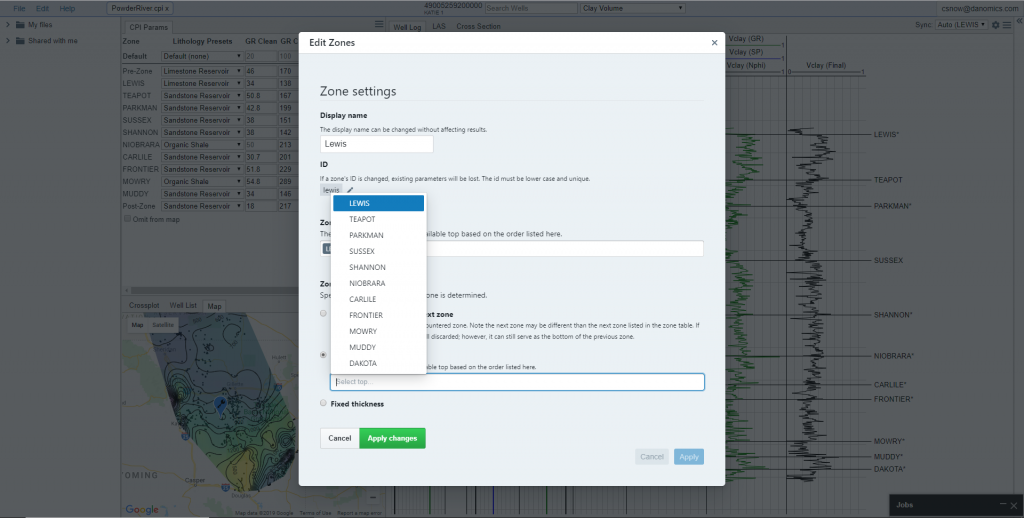Click the csnow@danomics.com account label
Viewport: 1024px width, 518px height.
coord(980,8)
